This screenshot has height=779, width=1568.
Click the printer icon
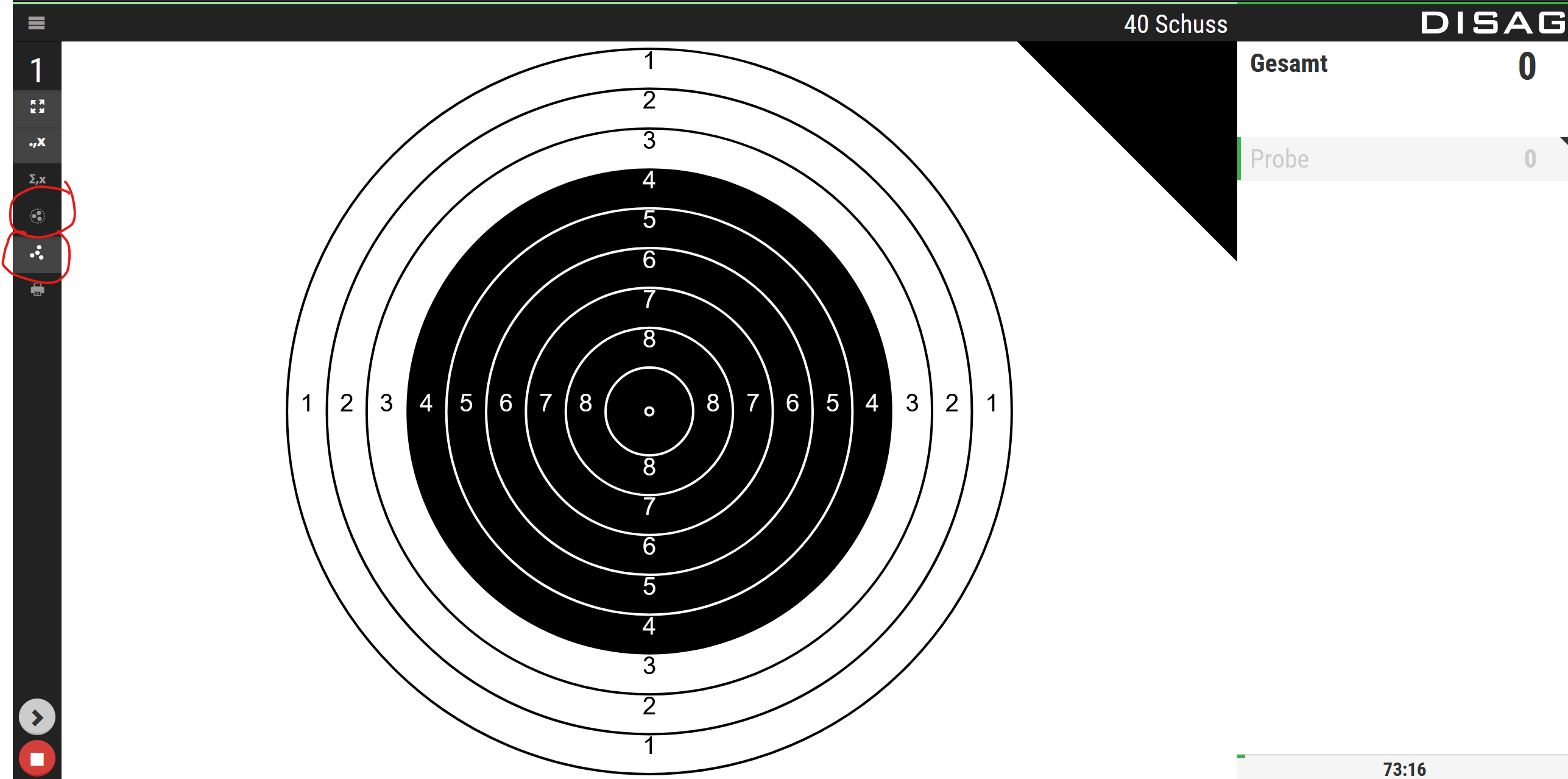click(x=37, y=290)
